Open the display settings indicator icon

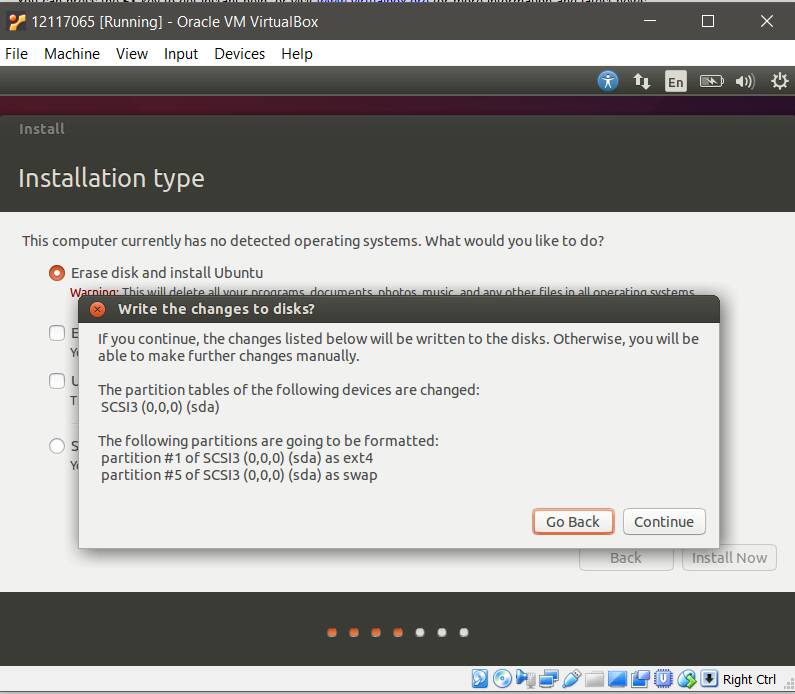[x=617, y=679]
